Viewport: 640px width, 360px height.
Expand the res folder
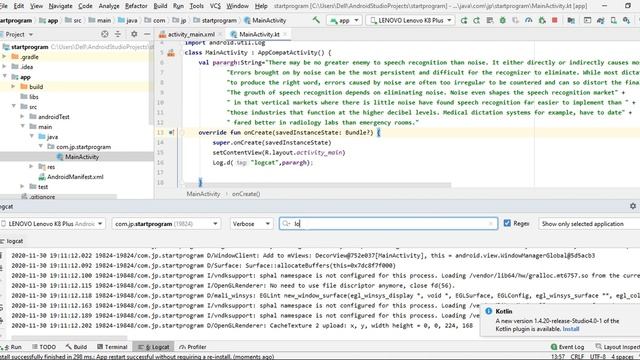point(31,167)
